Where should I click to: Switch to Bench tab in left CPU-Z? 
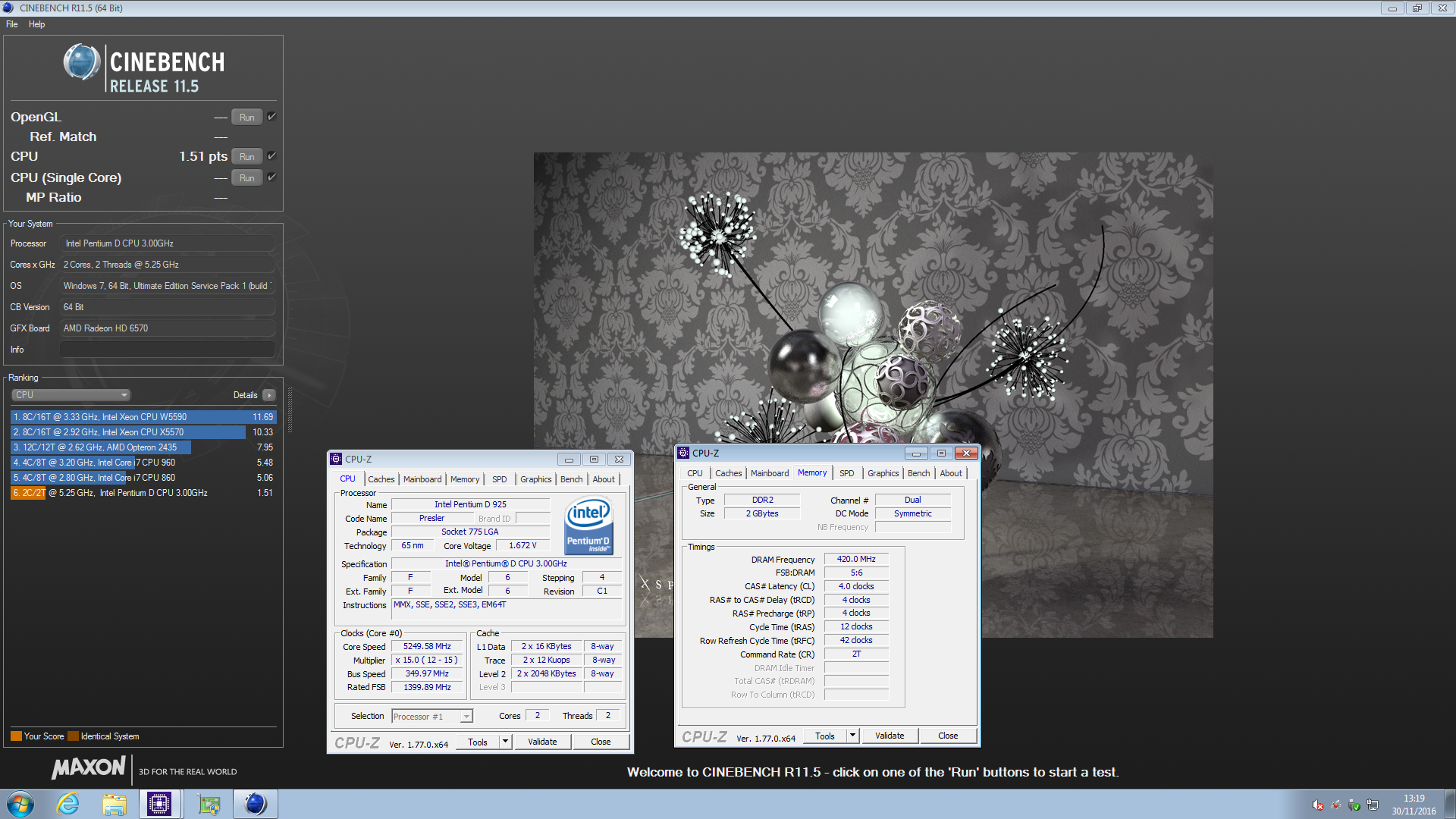[x=572, y=479]
